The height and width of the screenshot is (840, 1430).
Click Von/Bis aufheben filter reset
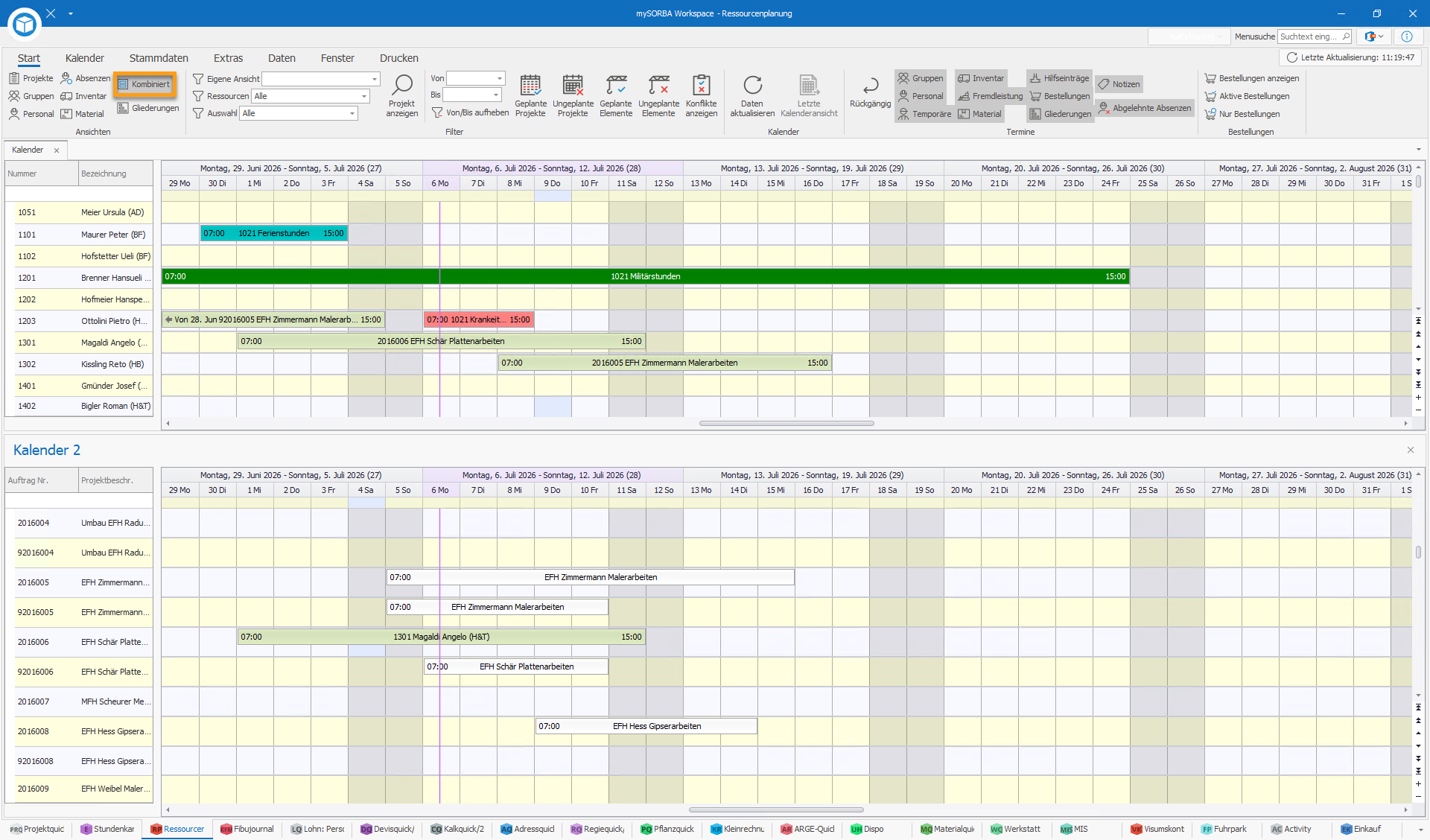coord(470,112)
